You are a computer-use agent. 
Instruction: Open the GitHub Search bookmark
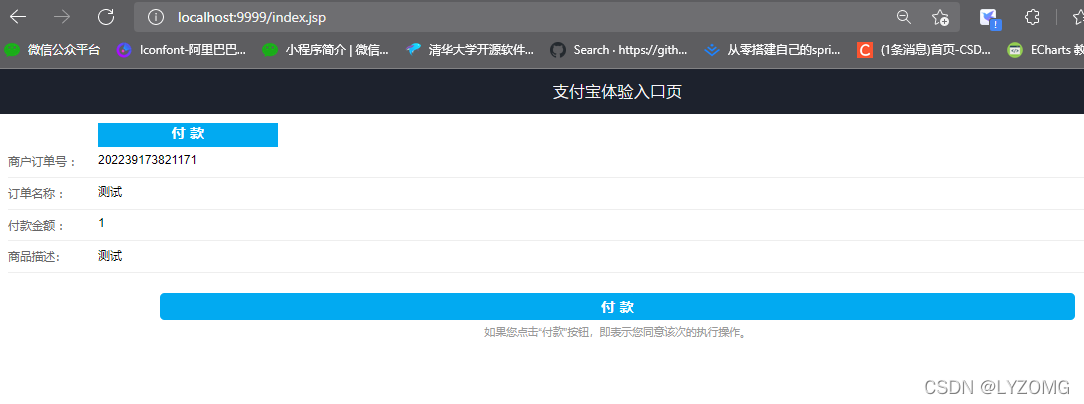(x=619, y=50)
